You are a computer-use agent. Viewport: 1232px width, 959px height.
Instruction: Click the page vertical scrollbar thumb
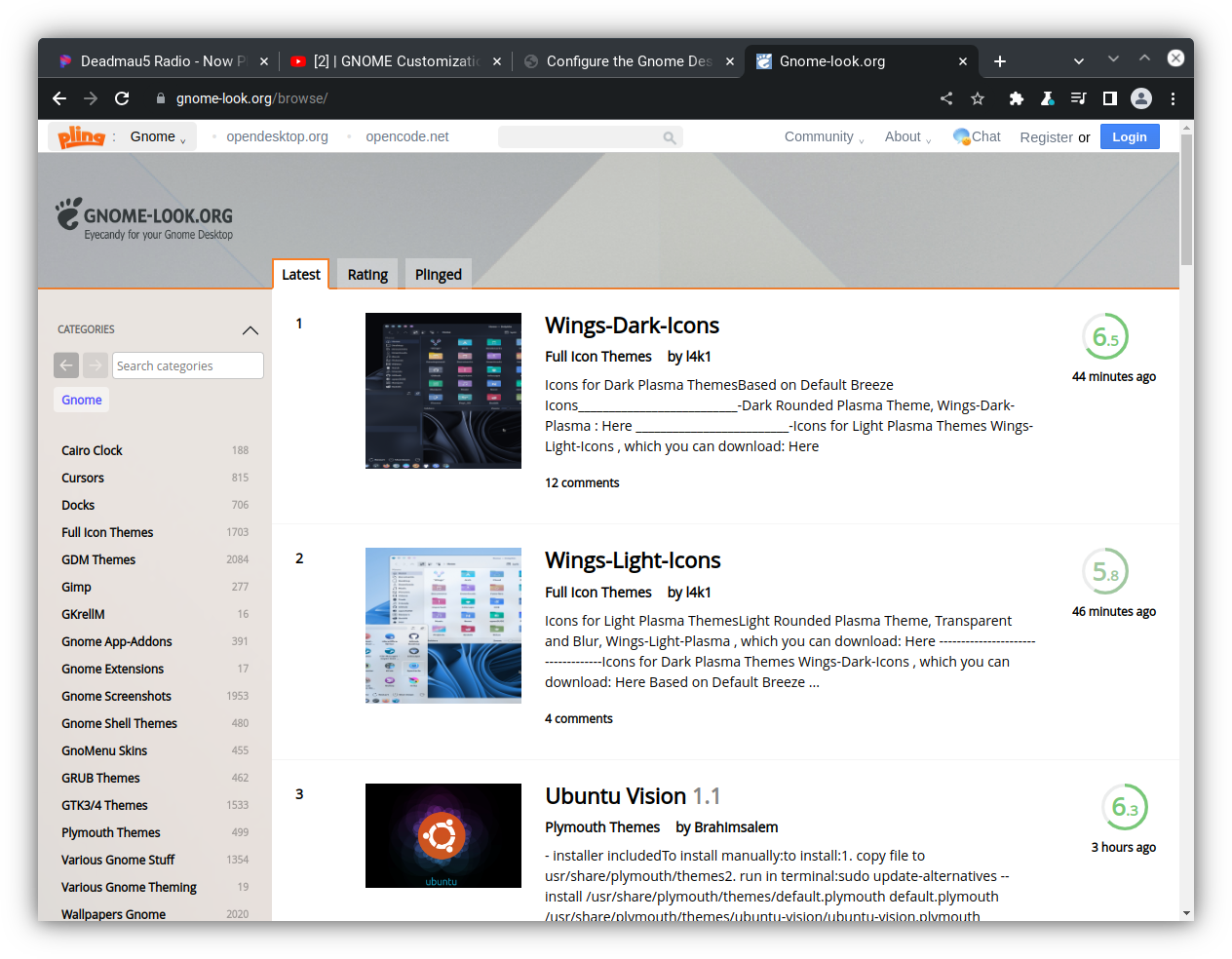click(x=1186, y=200)
